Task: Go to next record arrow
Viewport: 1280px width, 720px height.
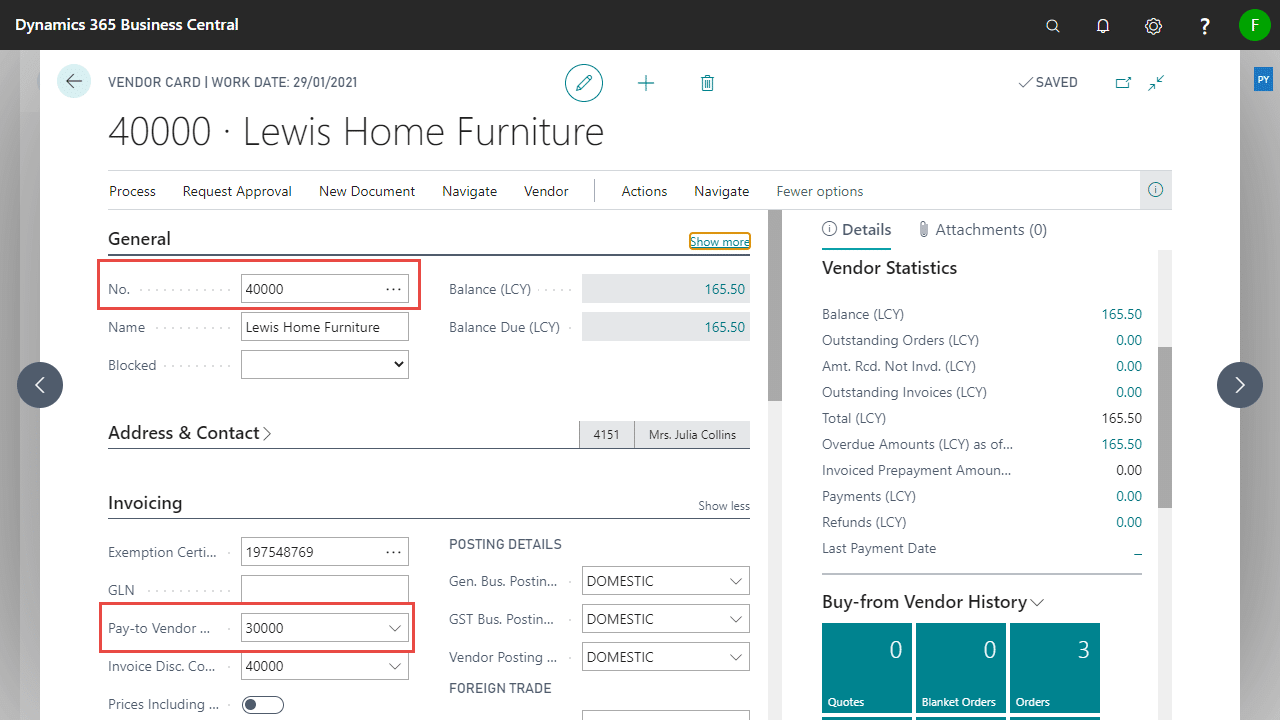Action: (1240, 385)
